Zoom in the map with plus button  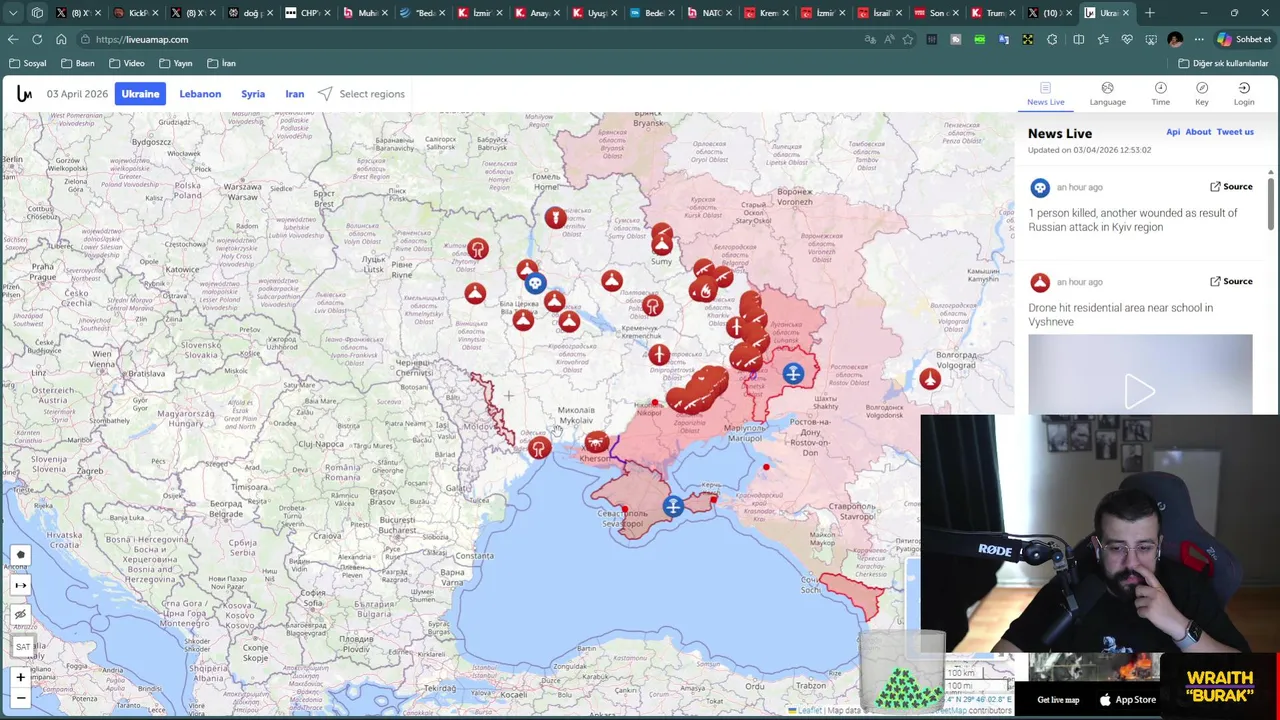point(20,678)
